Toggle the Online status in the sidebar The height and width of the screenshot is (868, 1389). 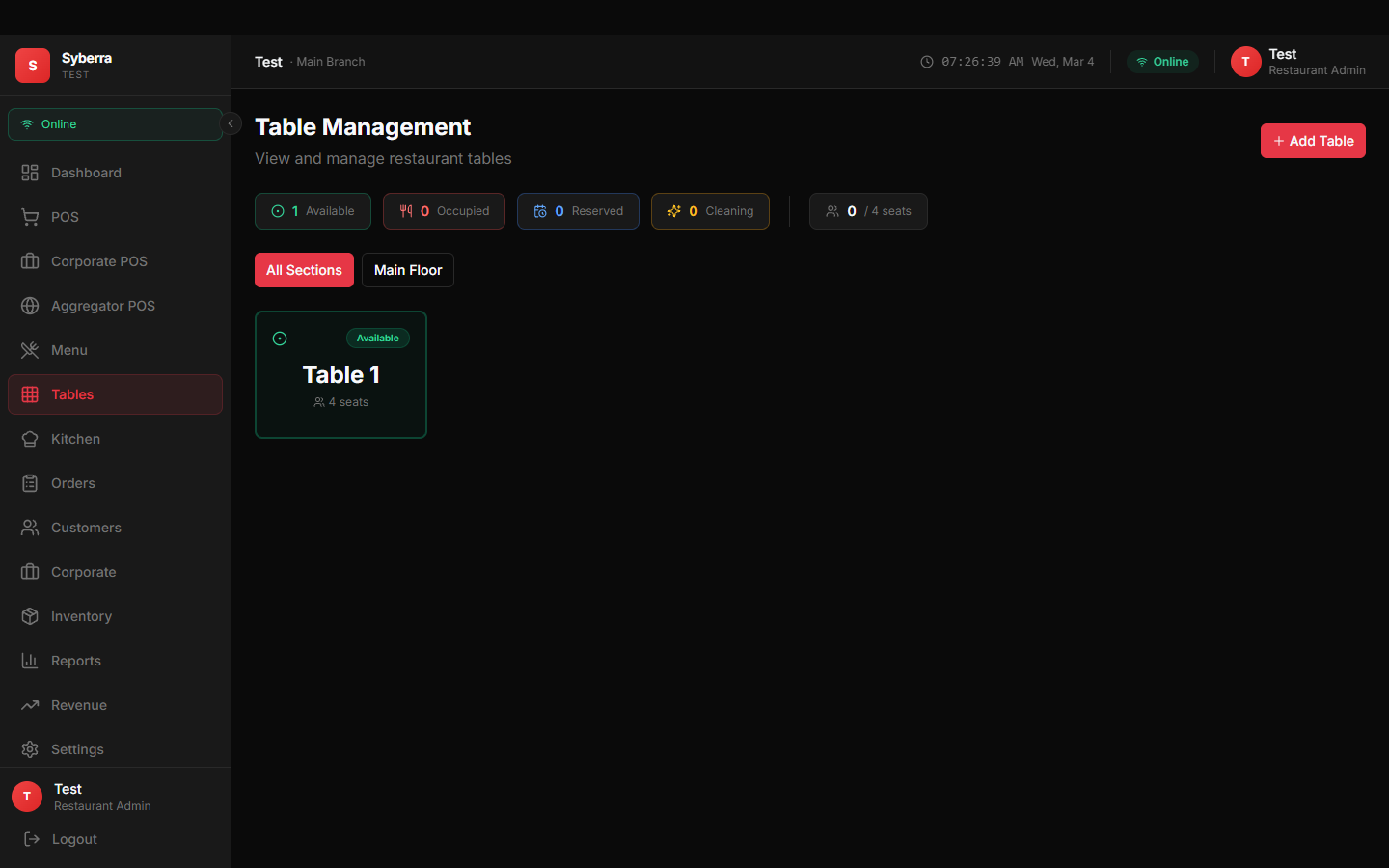click(x=114, y=123)
